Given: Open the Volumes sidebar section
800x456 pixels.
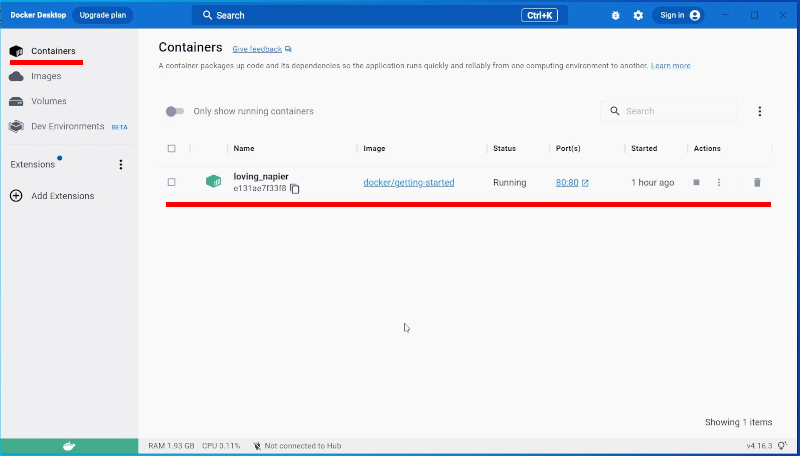Looking at the screenshot, I should pos(48,101).
